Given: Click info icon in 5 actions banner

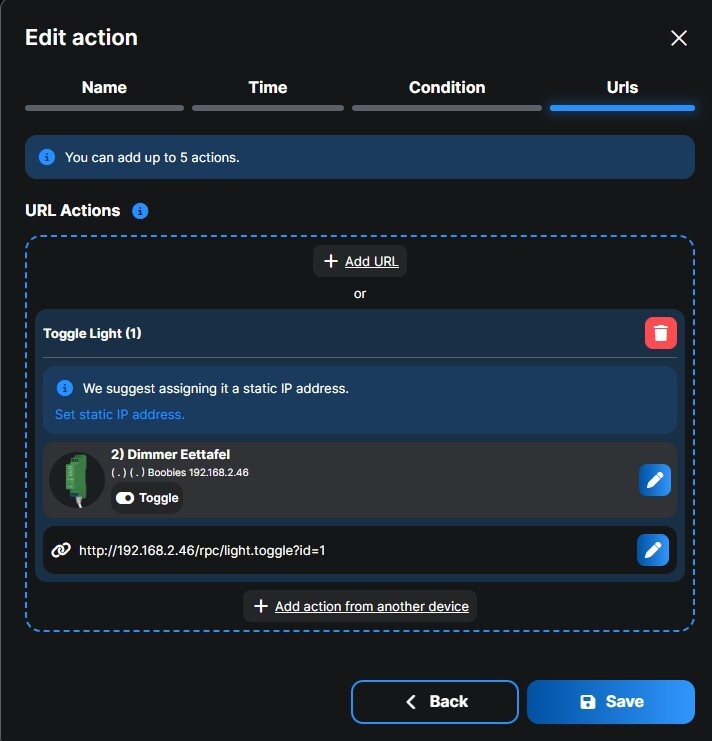Looking at the screenshot, I should tap(47, 157).
